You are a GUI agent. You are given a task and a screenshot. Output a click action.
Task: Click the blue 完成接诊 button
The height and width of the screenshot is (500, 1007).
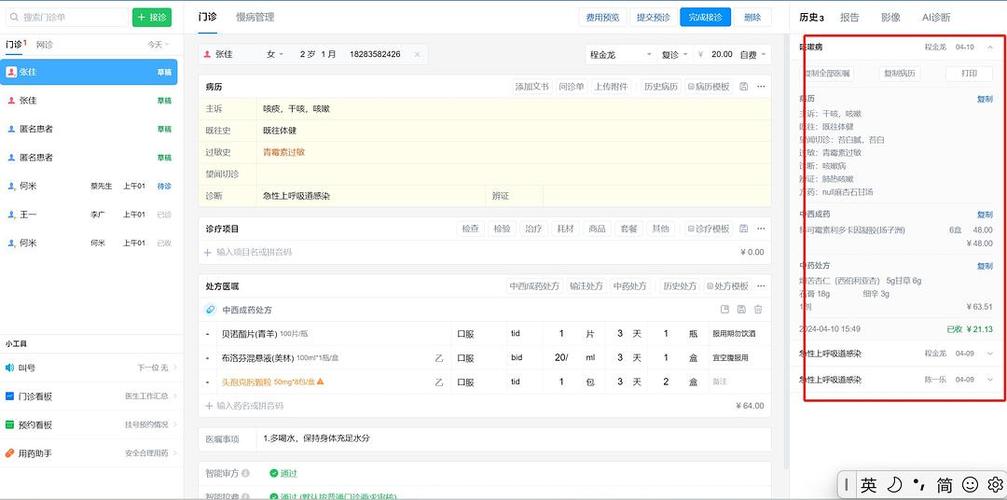tap(705, 17)
